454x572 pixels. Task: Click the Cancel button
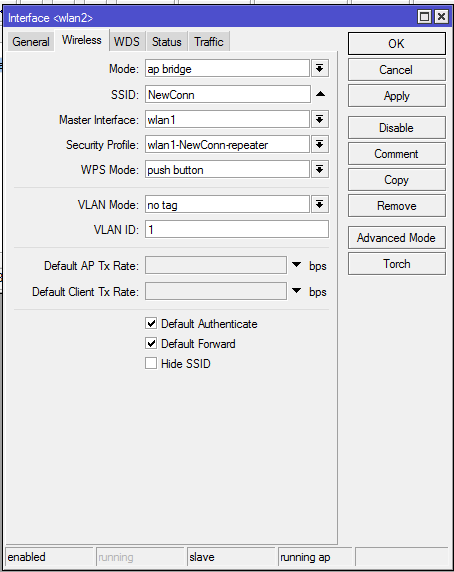click(396, 70)
